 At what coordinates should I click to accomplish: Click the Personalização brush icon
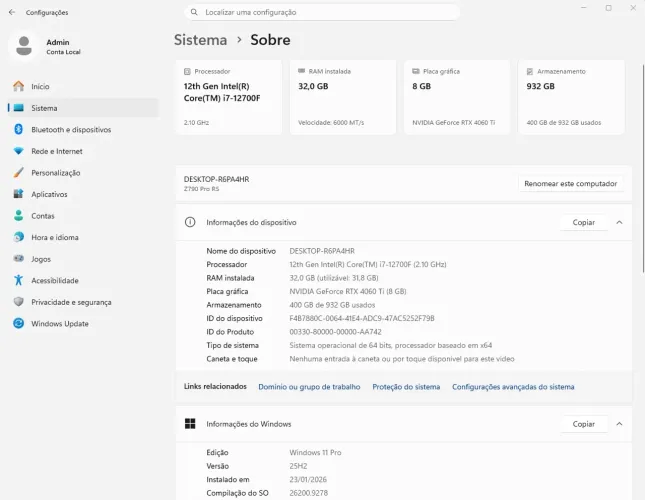click(19, 172)
